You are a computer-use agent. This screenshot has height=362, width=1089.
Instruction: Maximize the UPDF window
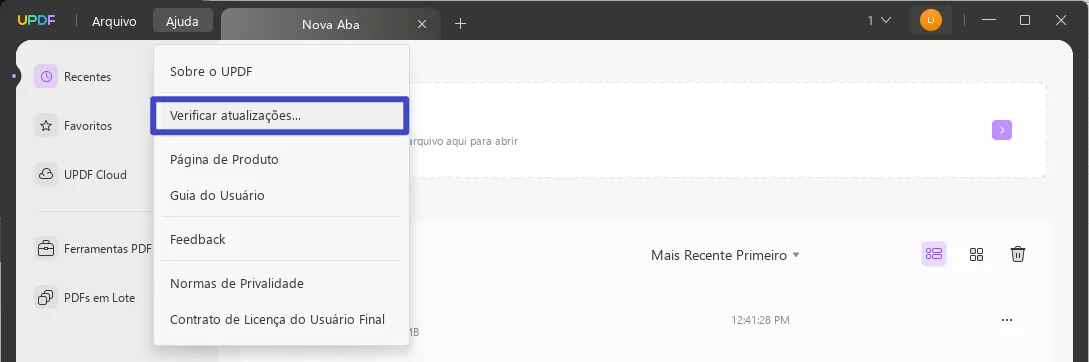1024,20
